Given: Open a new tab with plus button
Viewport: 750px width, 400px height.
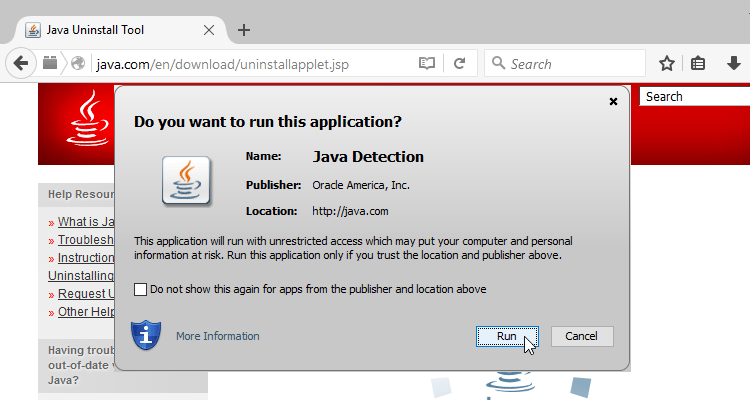Looking at the screenshot, I should pos(244,30).
